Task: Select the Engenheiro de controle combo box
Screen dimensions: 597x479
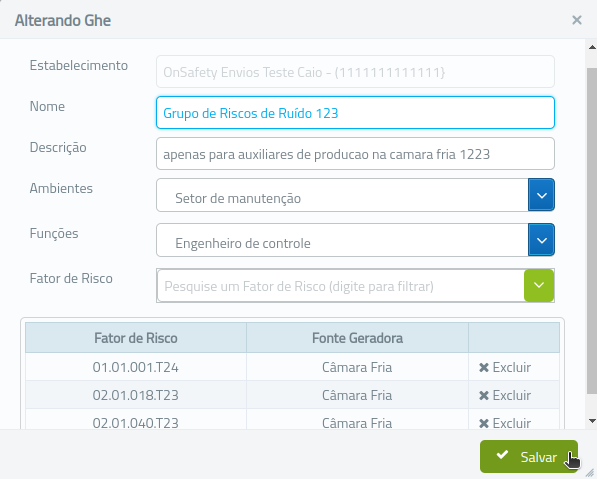Action: pos(342,240)
